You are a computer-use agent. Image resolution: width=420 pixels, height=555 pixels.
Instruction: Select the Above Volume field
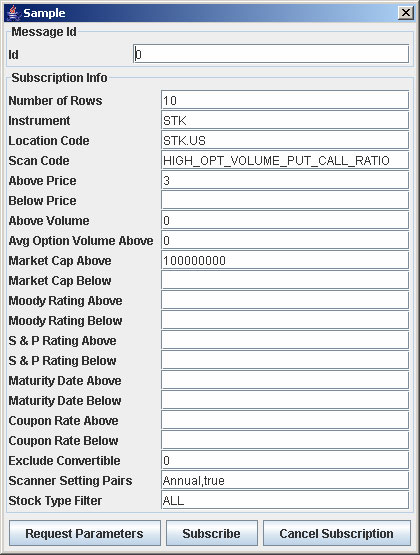click(285, 220)
